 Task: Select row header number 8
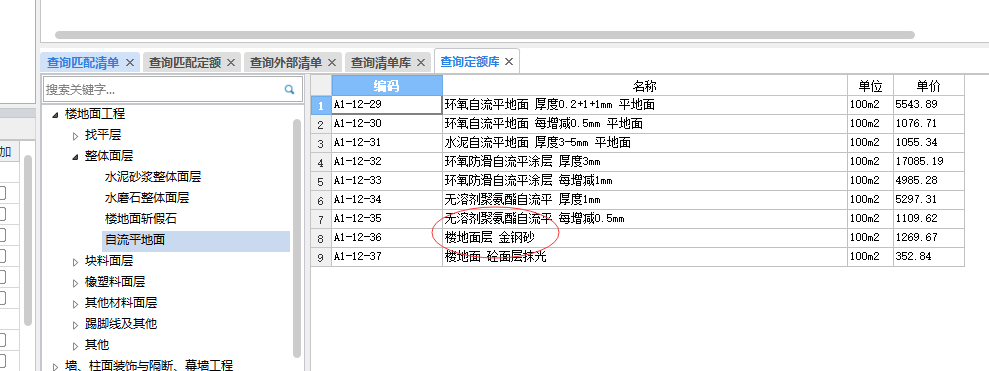coord(322,238)
